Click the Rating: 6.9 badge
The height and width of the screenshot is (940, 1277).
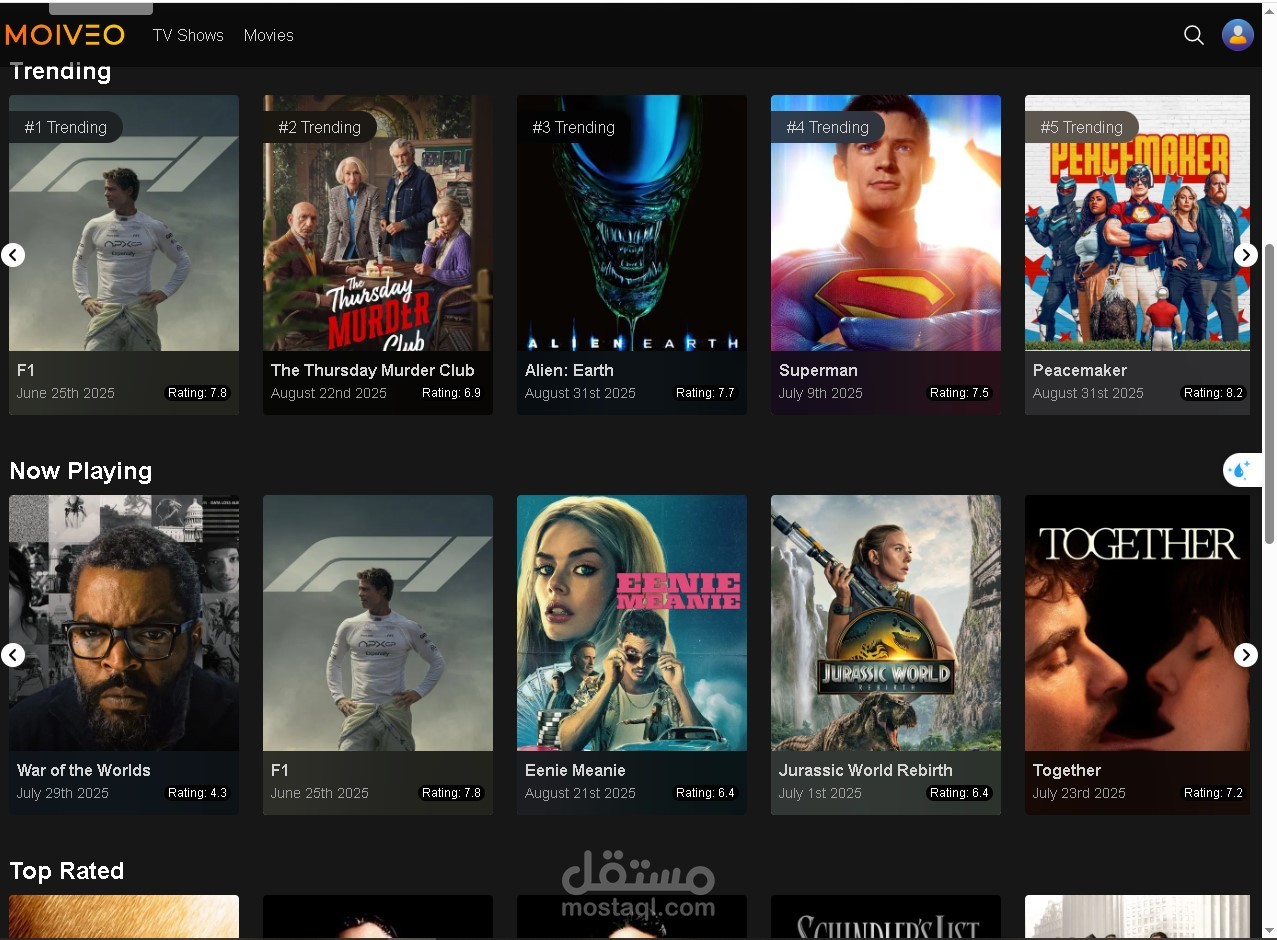(x=451, y=393)
